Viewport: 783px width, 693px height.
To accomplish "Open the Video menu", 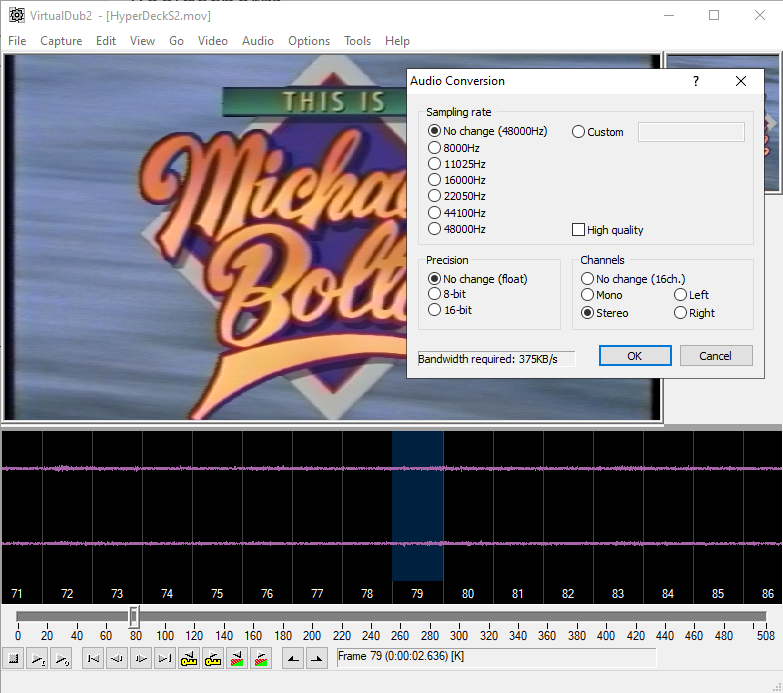I will point(213,41).
